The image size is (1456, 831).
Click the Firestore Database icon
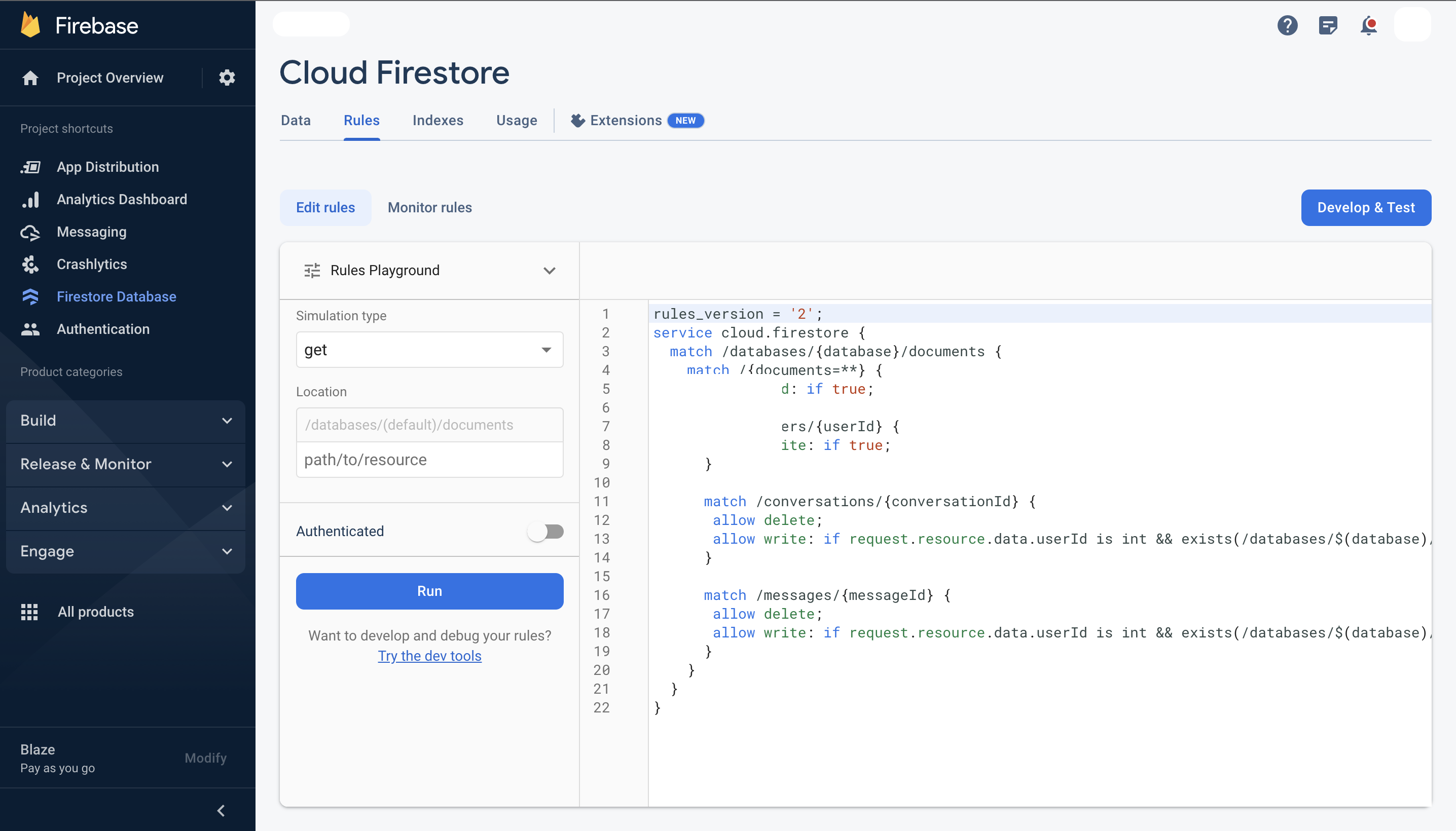click(x=30, y=297)
